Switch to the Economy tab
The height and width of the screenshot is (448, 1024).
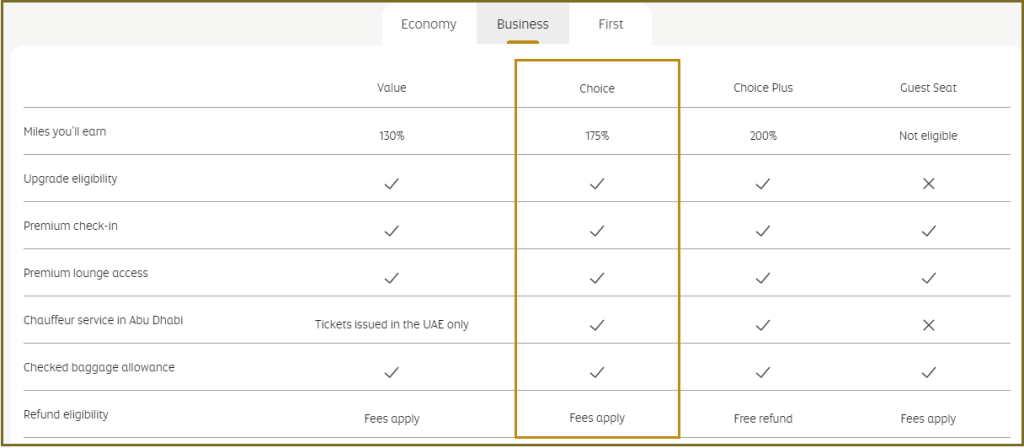(428, 25)
